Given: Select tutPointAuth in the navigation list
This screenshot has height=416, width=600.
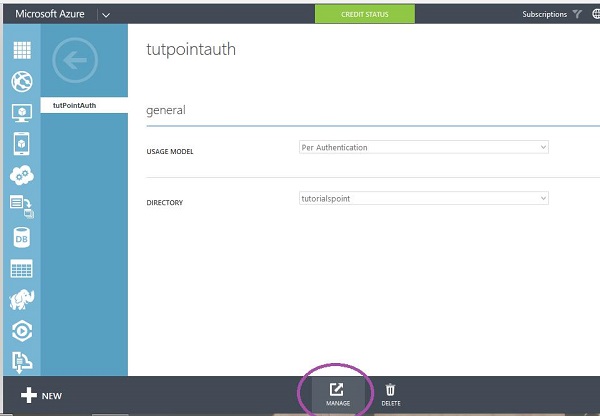Looking at the screenshot, I should (x=83, y=105).
